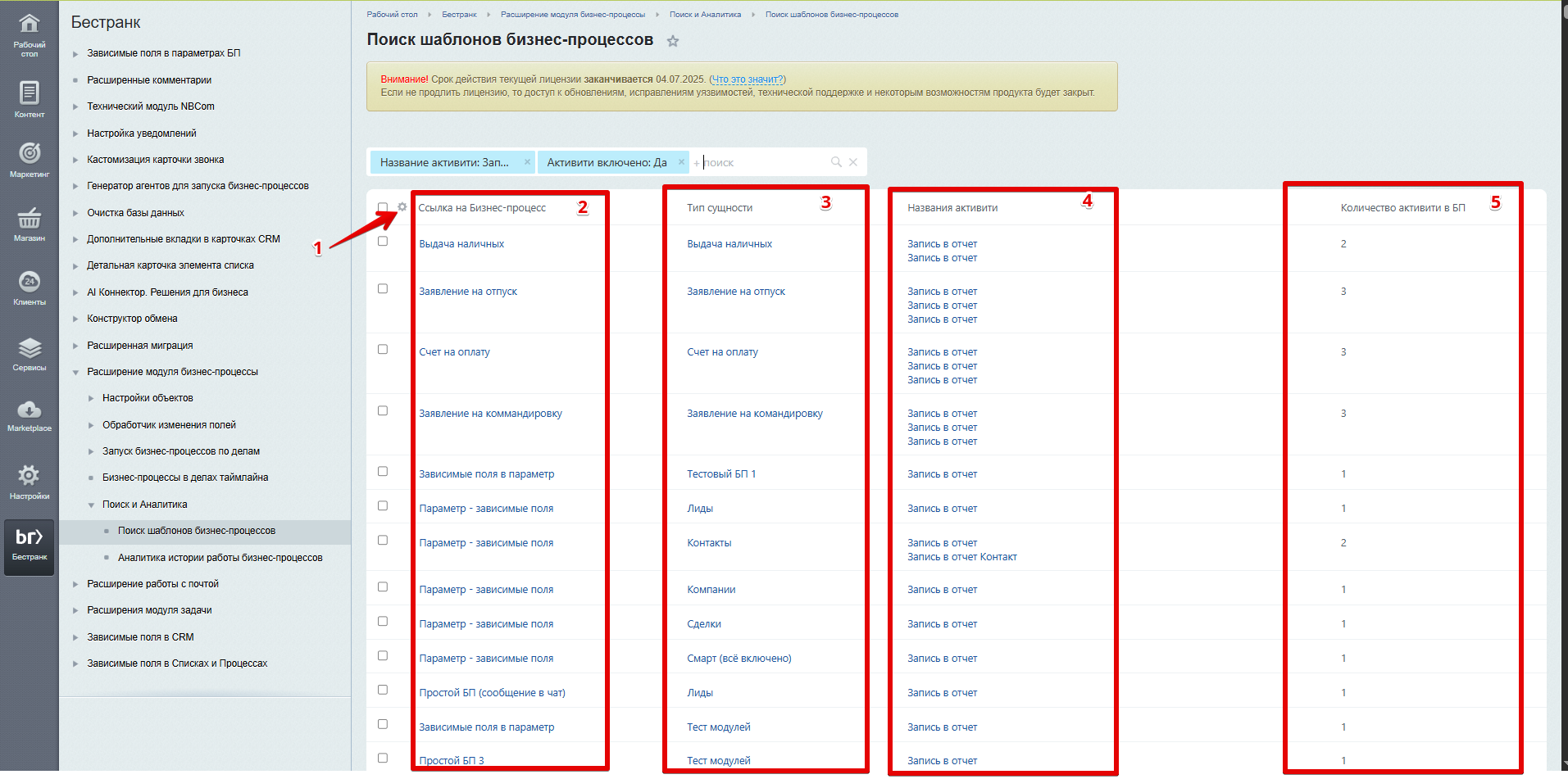The height and width of the screenshot is (779, 1568).
Task: Open the Рабочий стол home icon in sidebar
Action: click(29, 25)
